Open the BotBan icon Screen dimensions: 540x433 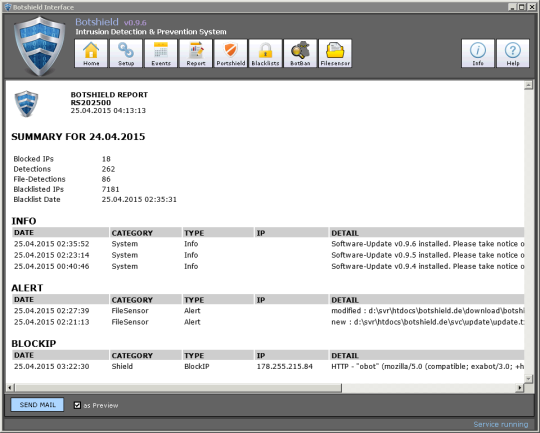(300, 53)
